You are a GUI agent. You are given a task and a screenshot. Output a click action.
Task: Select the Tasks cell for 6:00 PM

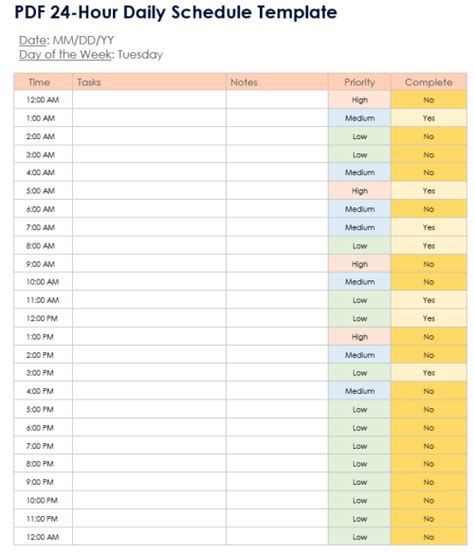pyautogui.click(x=149, y=427)
